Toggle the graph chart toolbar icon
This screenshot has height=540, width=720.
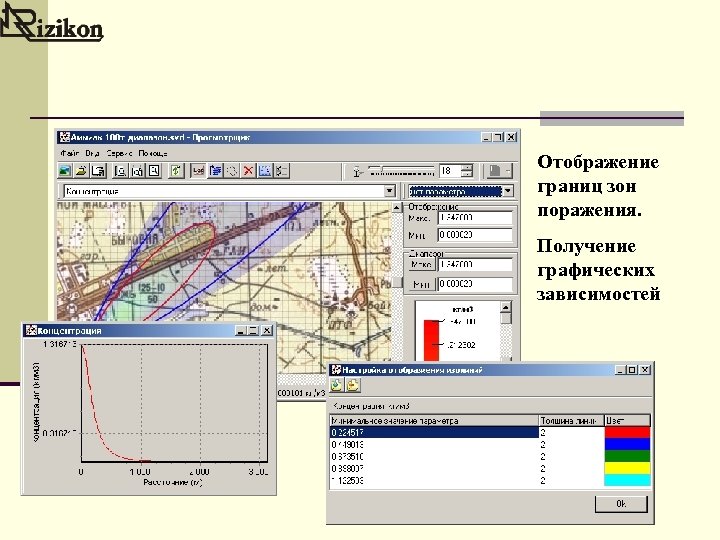198,171
